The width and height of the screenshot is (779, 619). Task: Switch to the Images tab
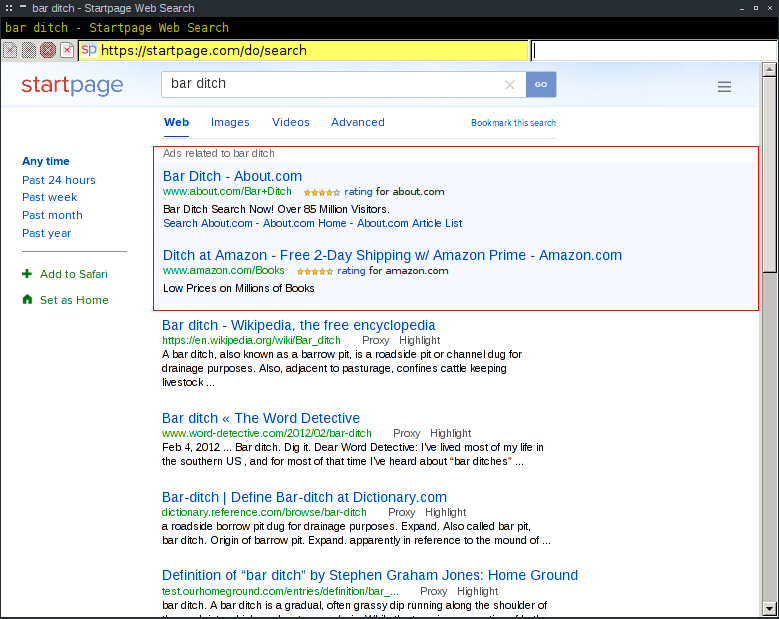[230, 122]
